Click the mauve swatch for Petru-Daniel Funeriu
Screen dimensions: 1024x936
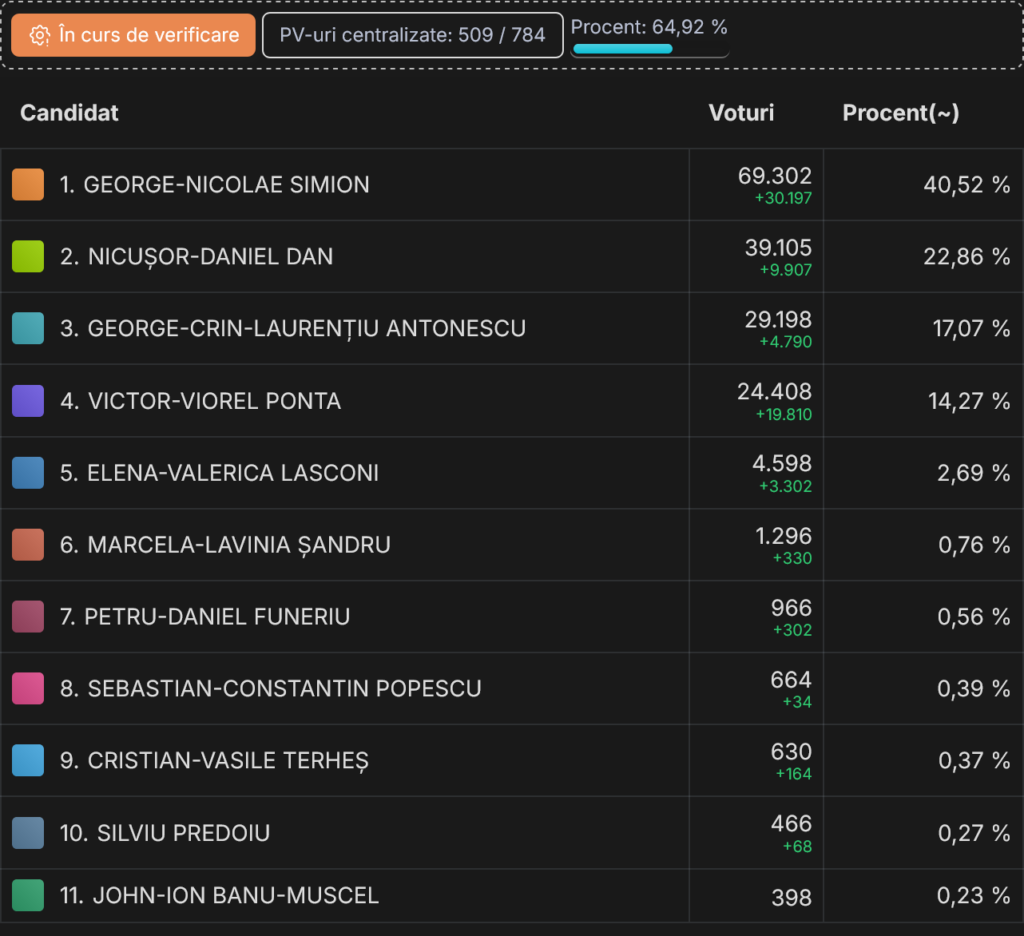point(28,617)
